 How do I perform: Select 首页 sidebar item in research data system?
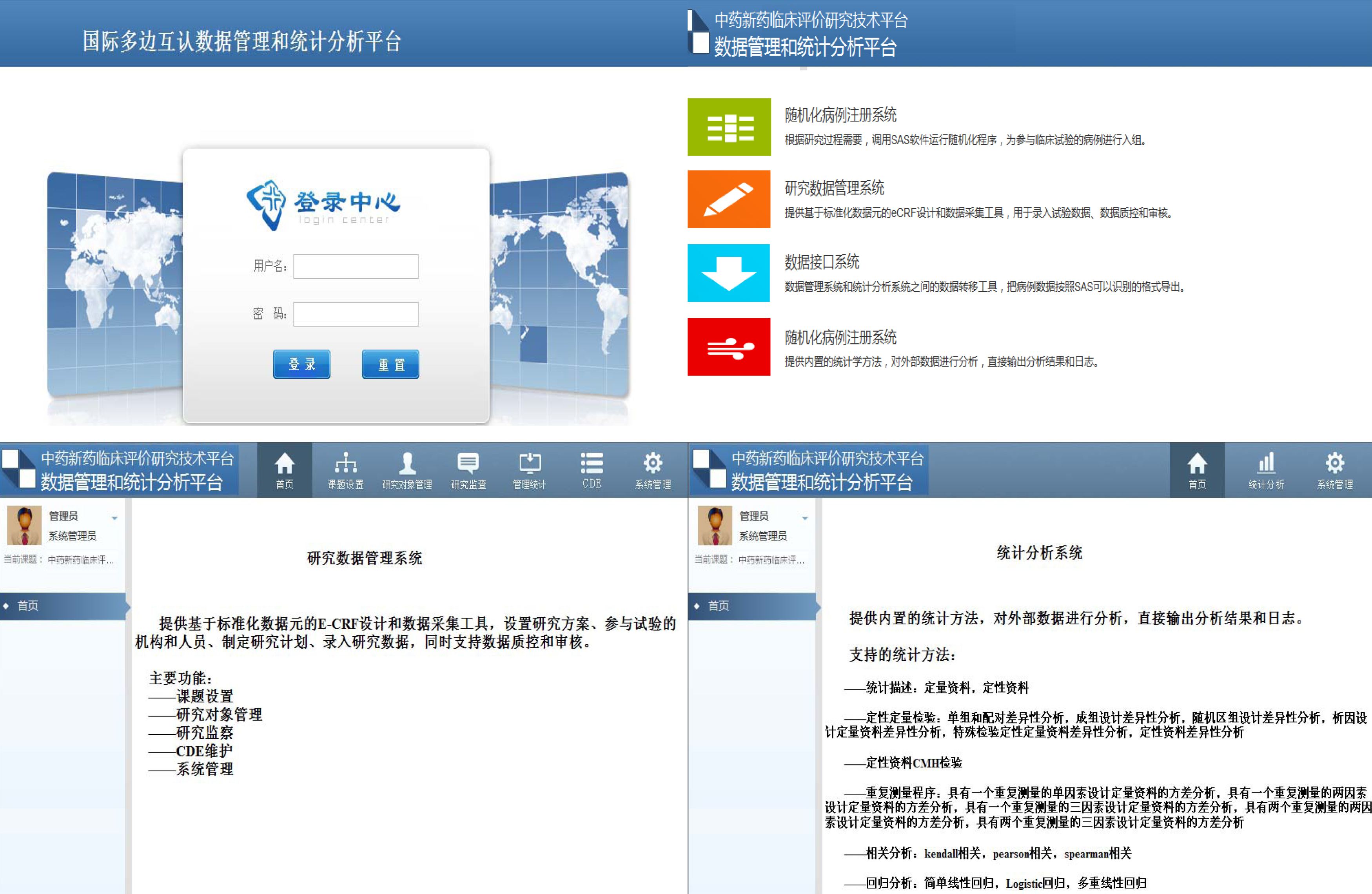63,606
